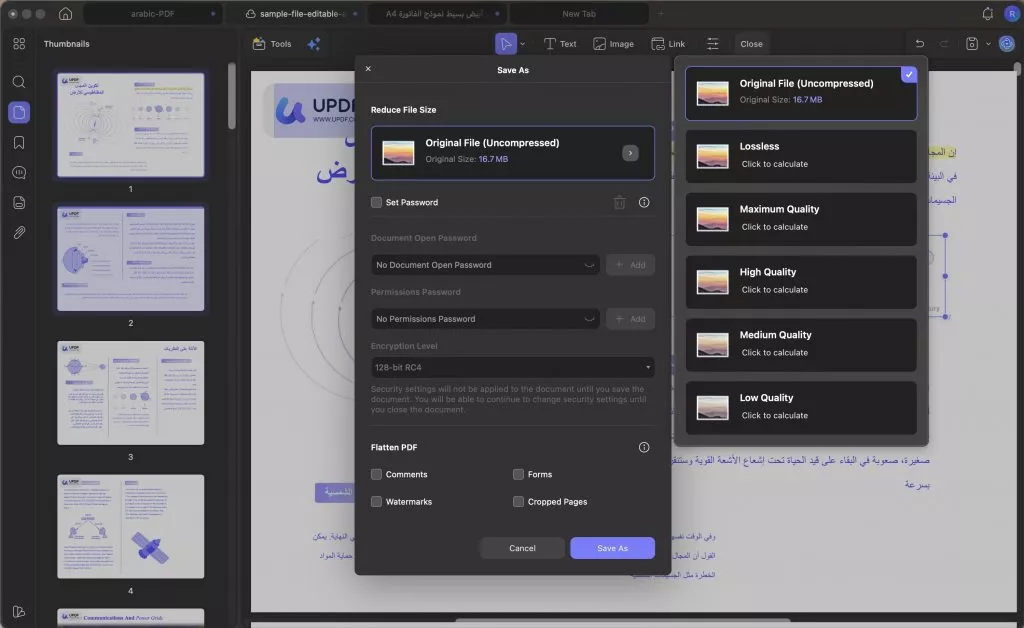Viewport: 1024px width, 628px height.
Task: Cancel the Save As dialog
Action: click(522, 548)
